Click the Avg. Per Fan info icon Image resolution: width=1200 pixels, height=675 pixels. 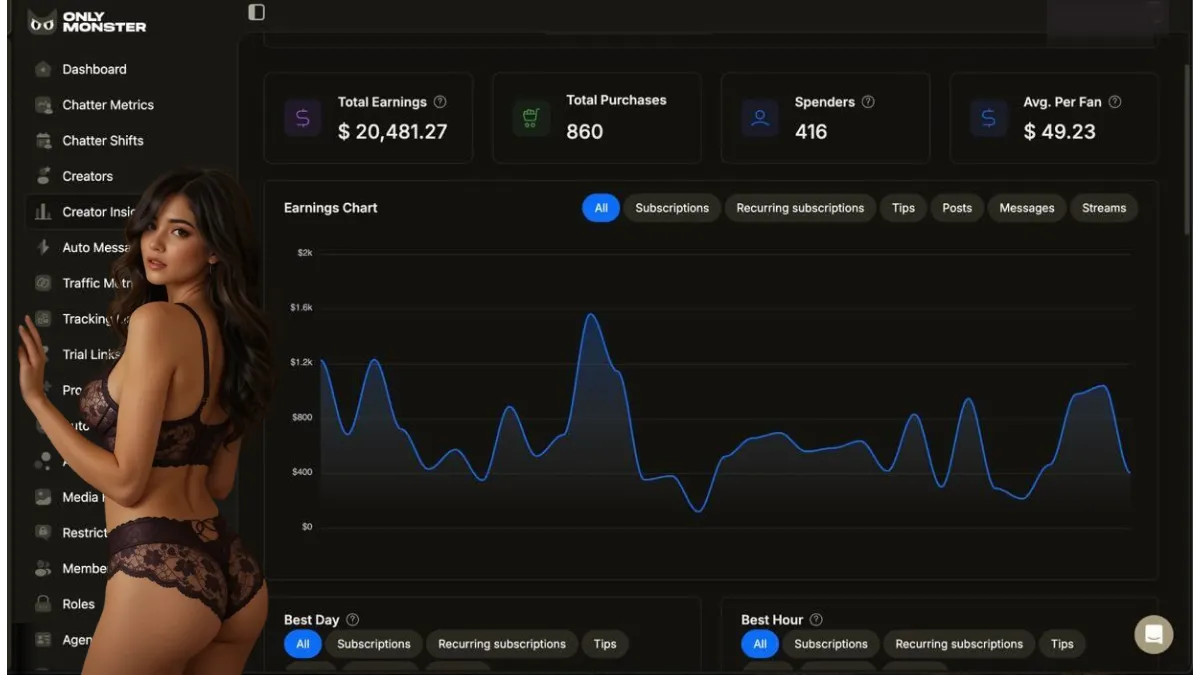[1115, 102]
